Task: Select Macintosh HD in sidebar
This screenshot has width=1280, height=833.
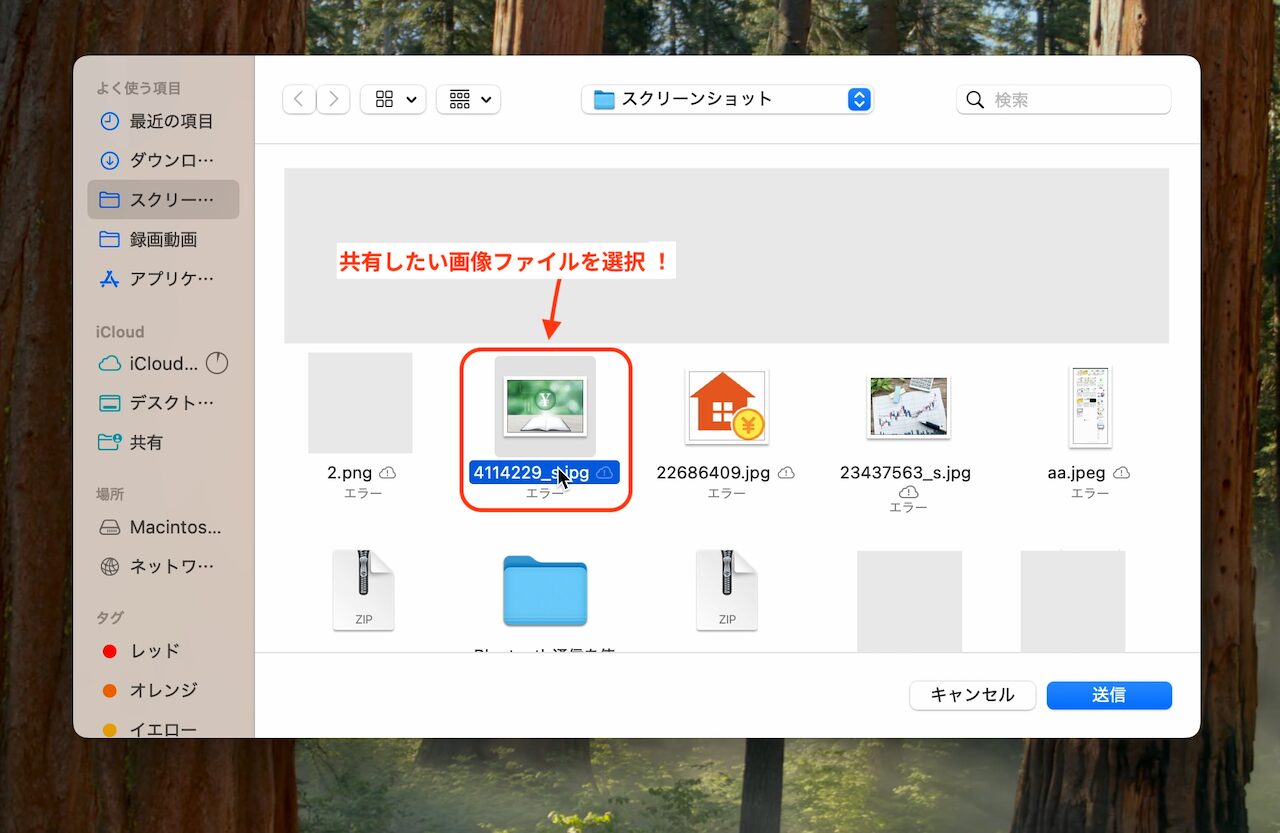Action: 163,527
